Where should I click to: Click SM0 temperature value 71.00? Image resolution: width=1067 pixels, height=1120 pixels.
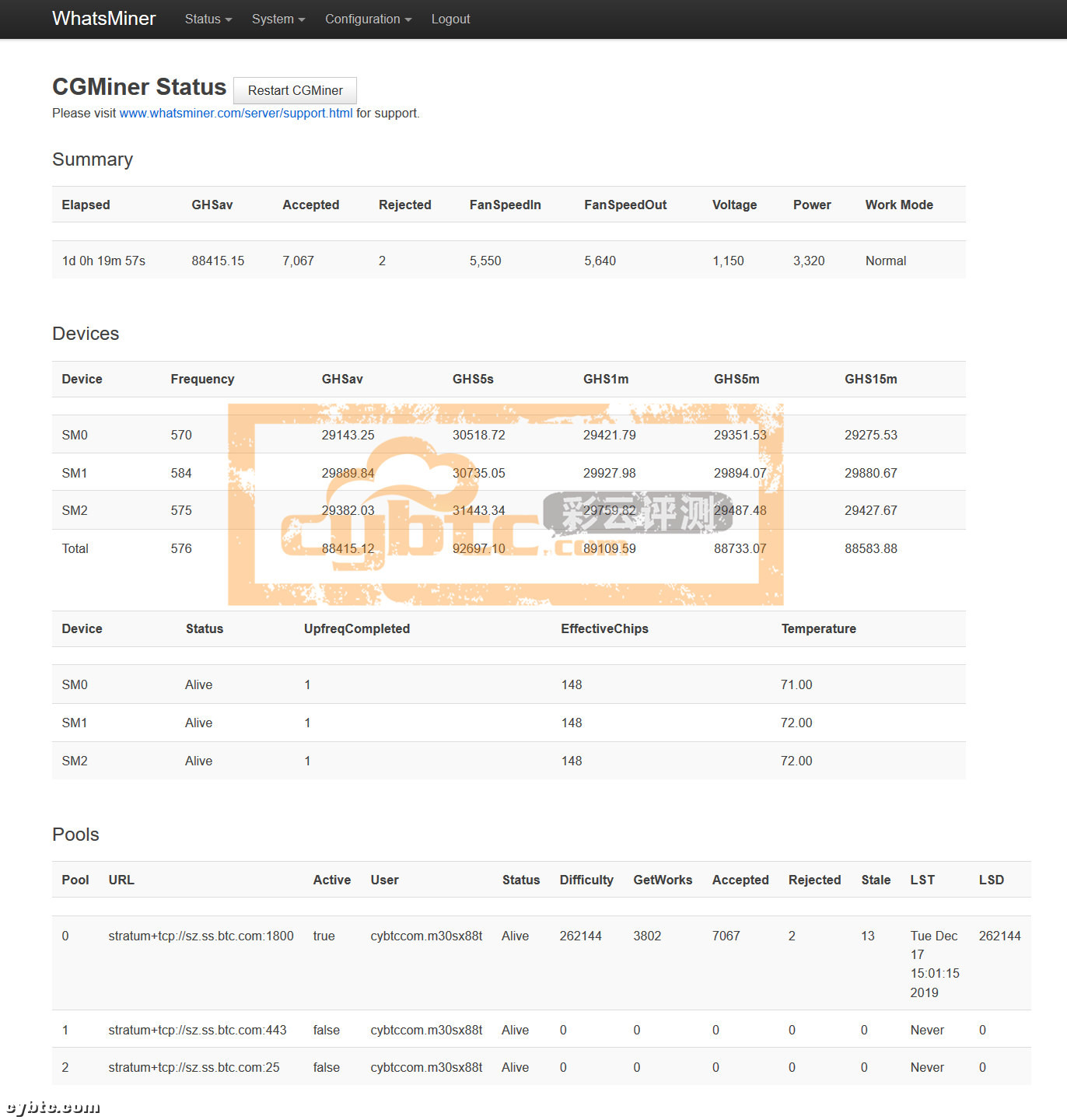pos(796,684)
